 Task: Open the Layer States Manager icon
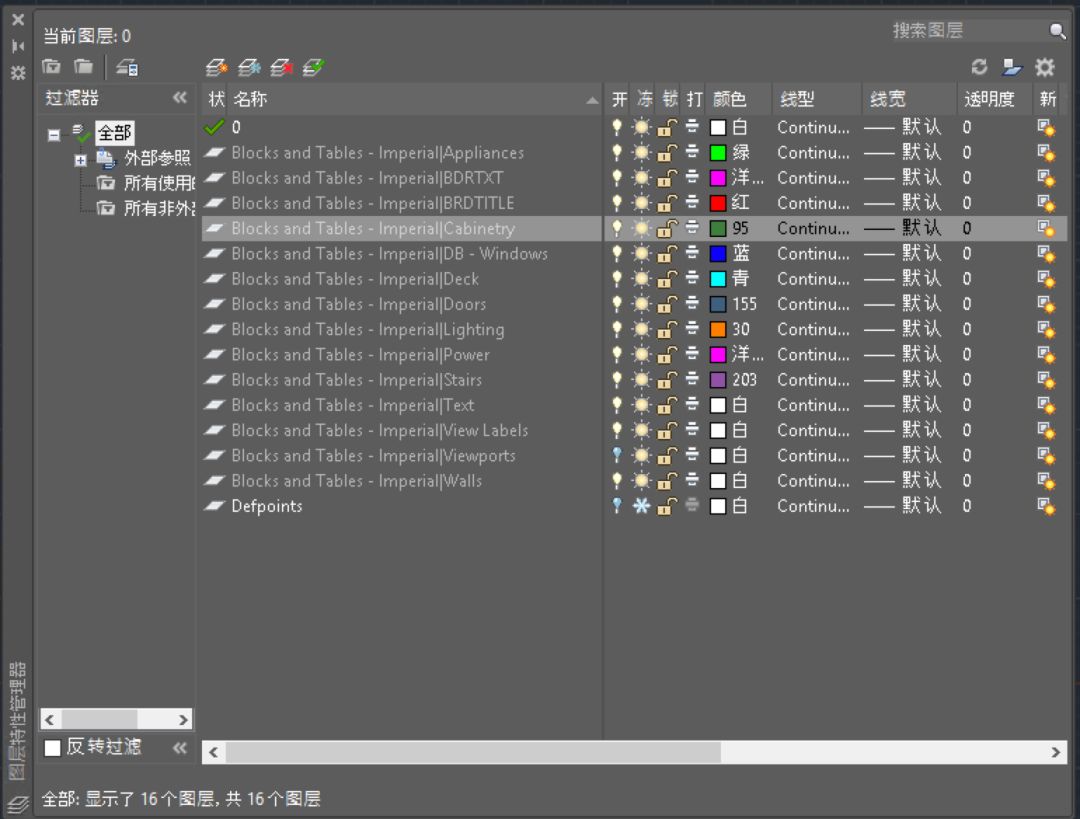(127, 68)
